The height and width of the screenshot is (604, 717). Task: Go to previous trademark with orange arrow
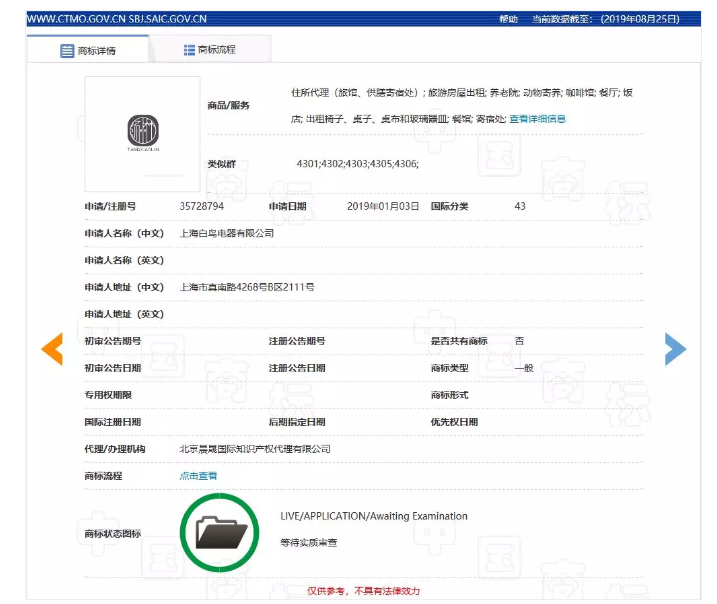[52, 349]
